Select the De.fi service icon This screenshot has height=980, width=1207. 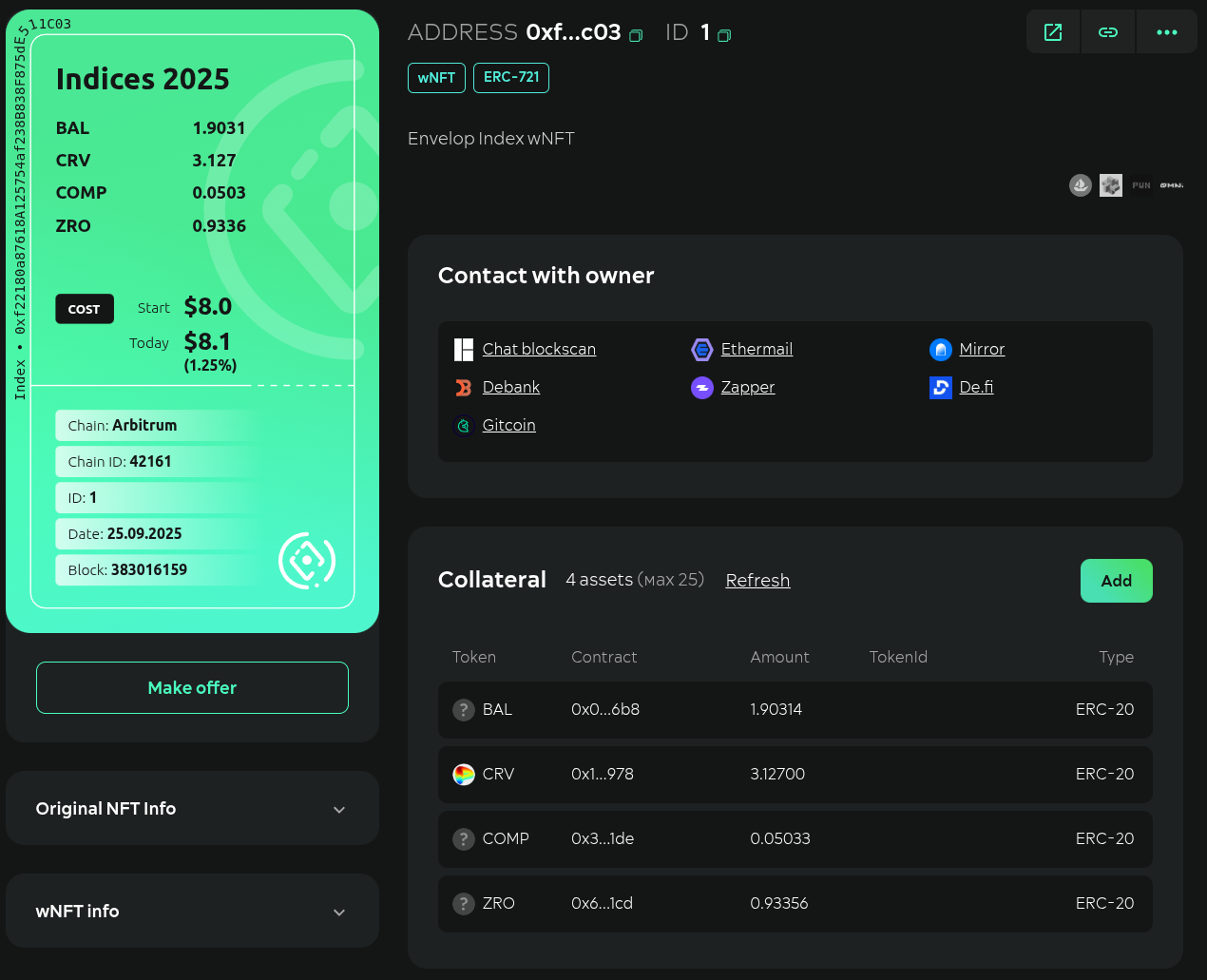click(940, 387)
